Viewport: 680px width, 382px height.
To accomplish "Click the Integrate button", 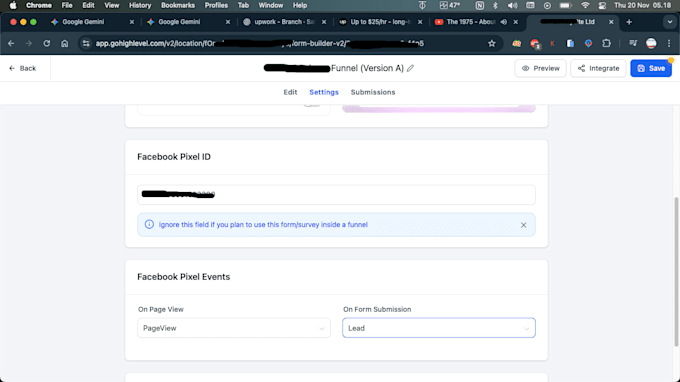I will (x=598, y=68).
